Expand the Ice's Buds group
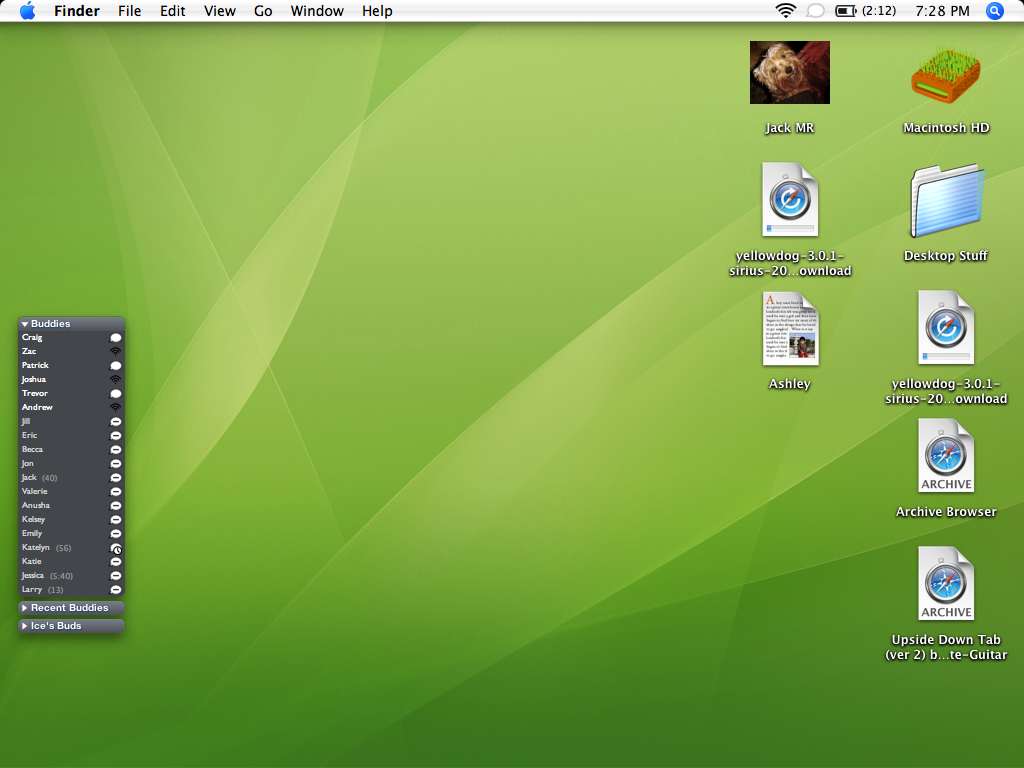 [25, 626]
